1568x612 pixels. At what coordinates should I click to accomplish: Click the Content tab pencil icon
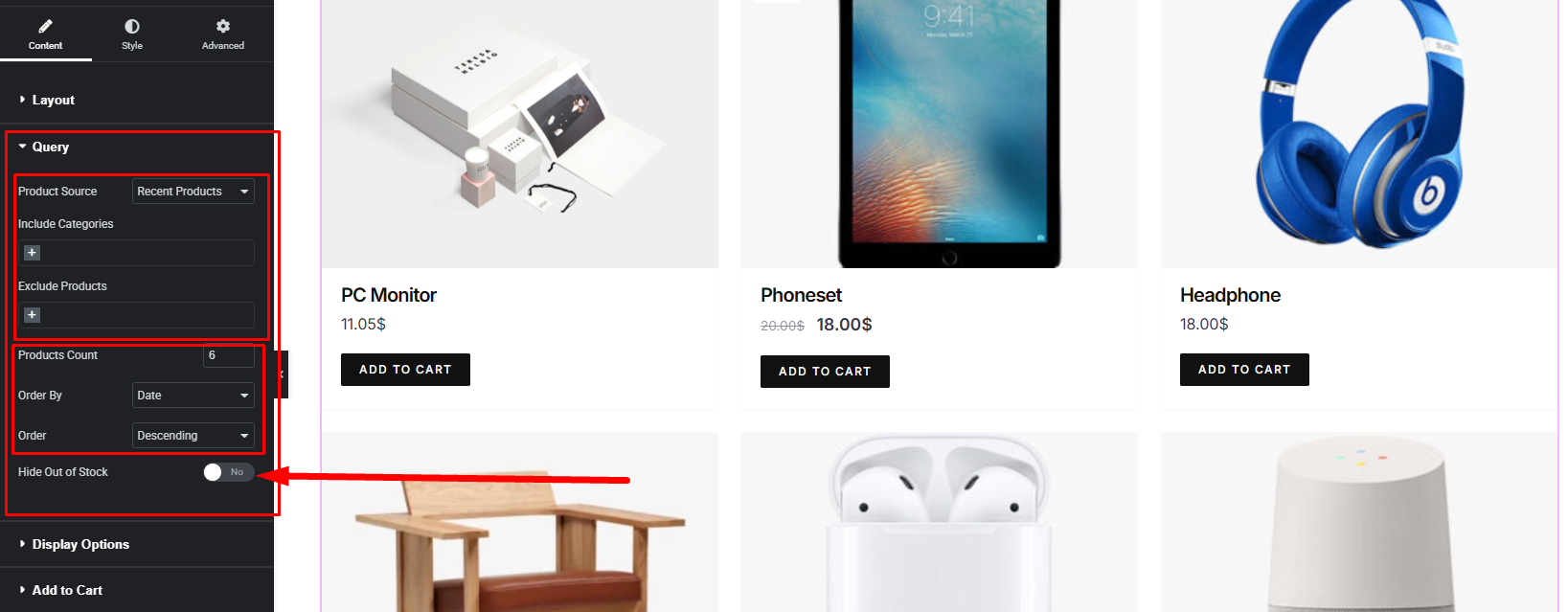click(x=45, y=26)
